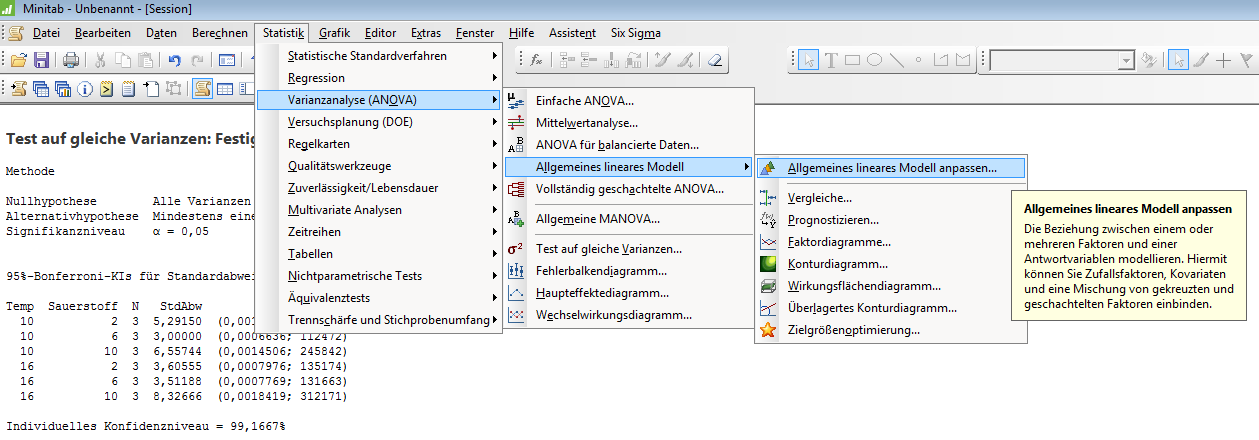This screenshot has height=440, width=1259.
Task: Choose ANOVA für balancierte Daten...
Action: (x=628, y=145)
